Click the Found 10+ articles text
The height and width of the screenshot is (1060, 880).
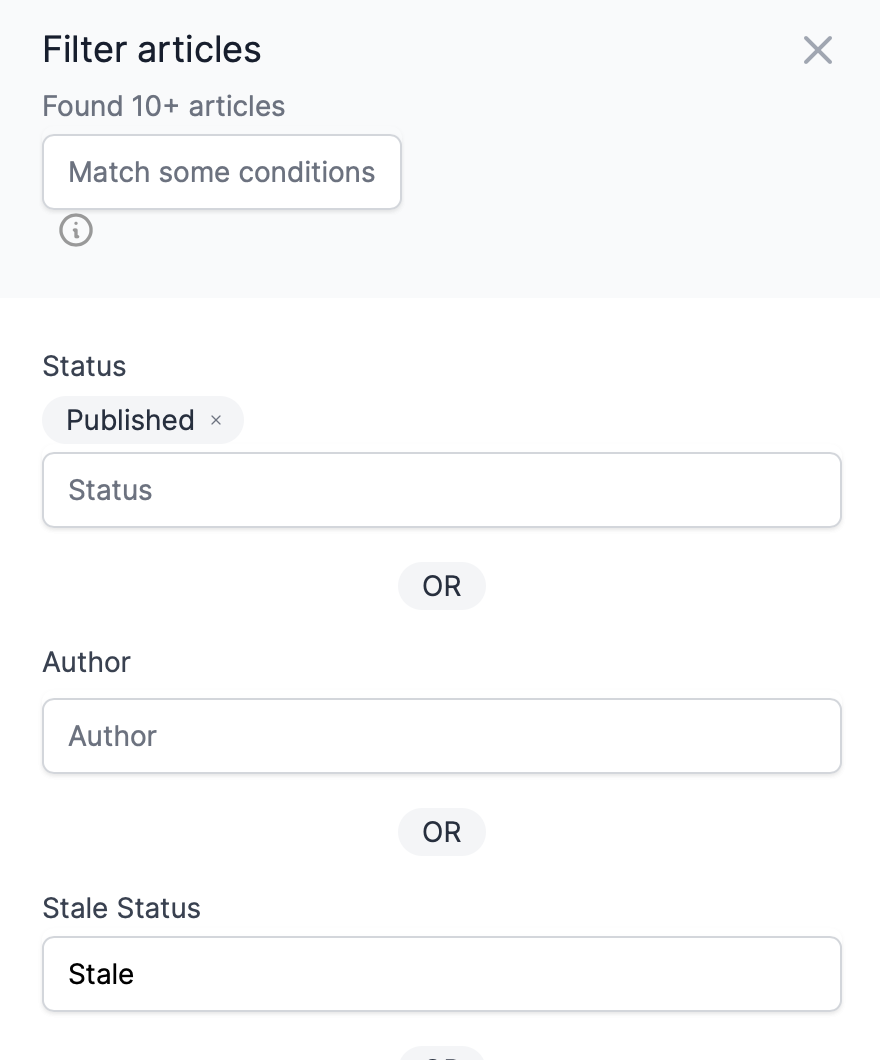click(x=164, y=106)
